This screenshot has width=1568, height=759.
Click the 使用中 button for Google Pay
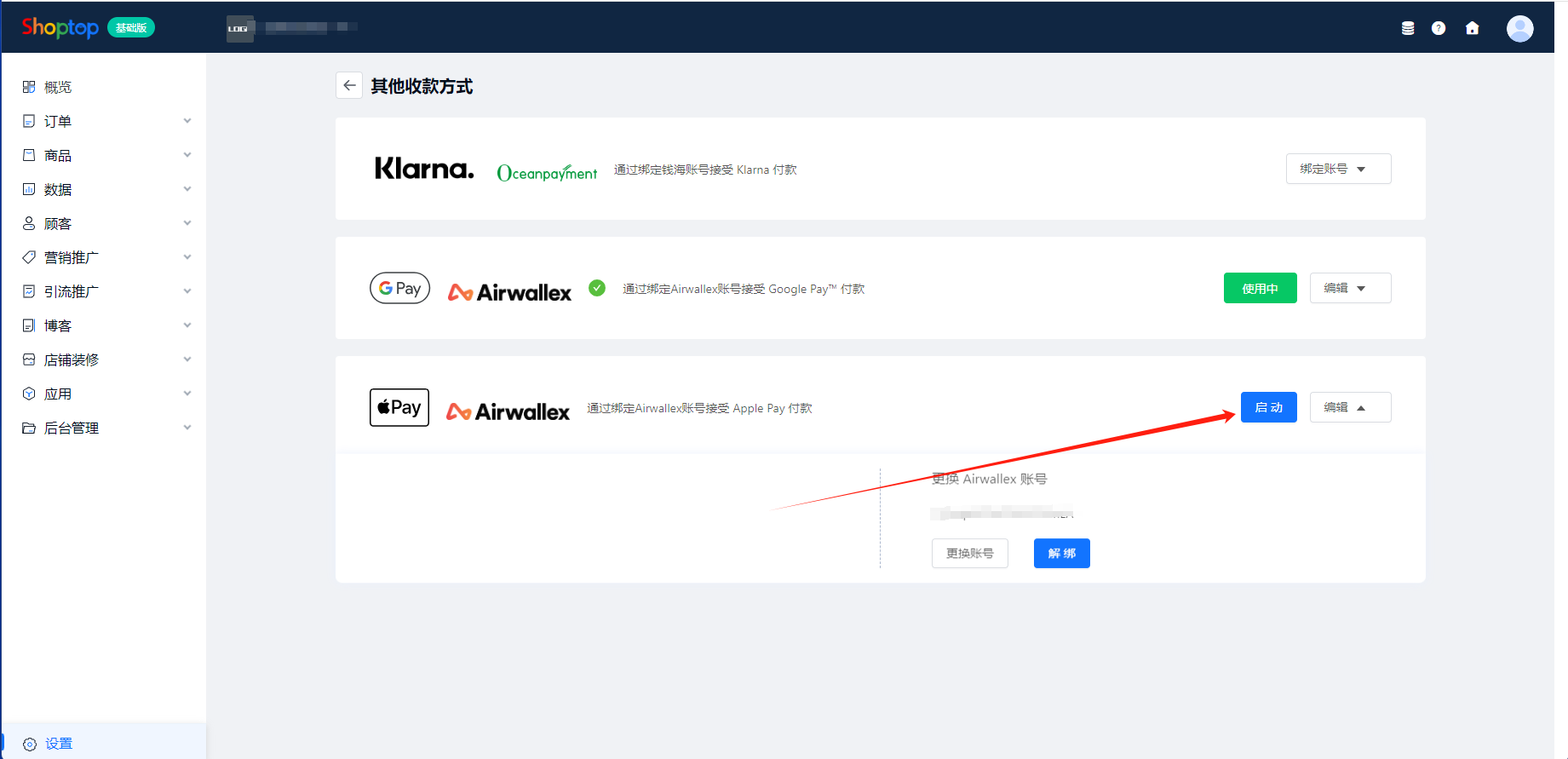(x=1260, y=288)
